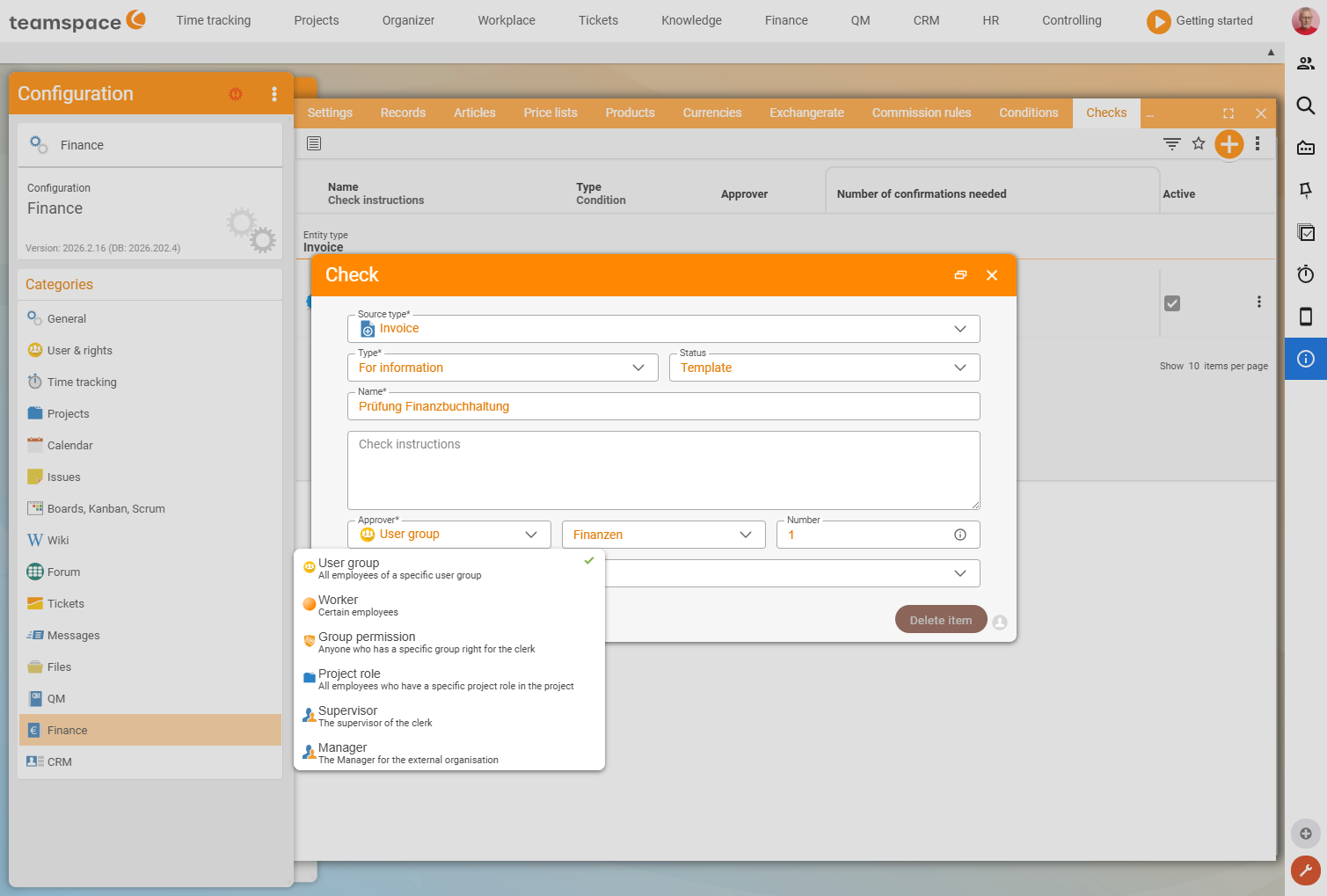
Task: Select Worker approver option
Action: 449,605
